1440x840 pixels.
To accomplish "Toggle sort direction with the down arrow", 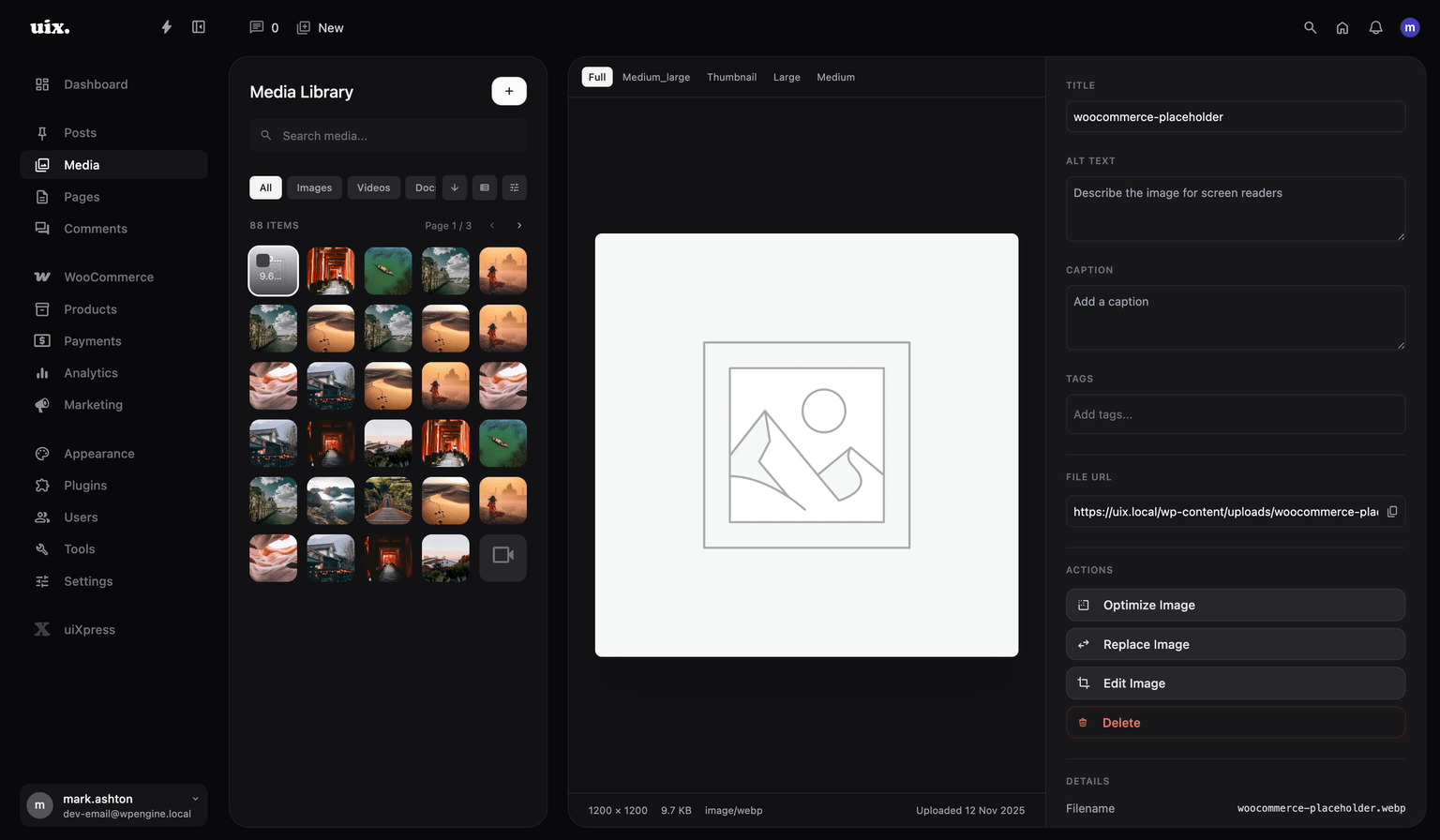I will point(455,187).
